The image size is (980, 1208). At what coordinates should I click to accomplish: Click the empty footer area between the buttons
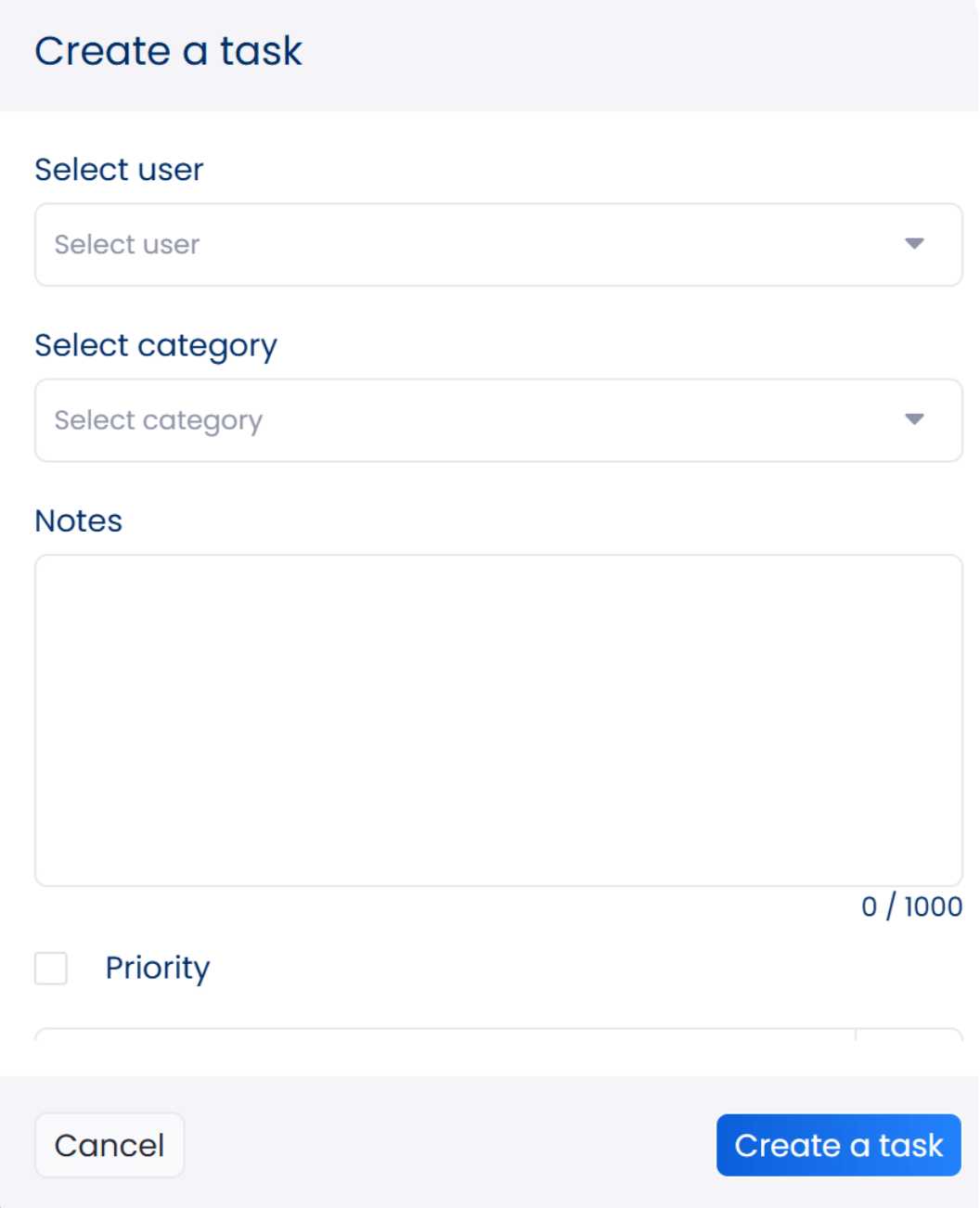pyautogui.click(x=450, y=1145)
